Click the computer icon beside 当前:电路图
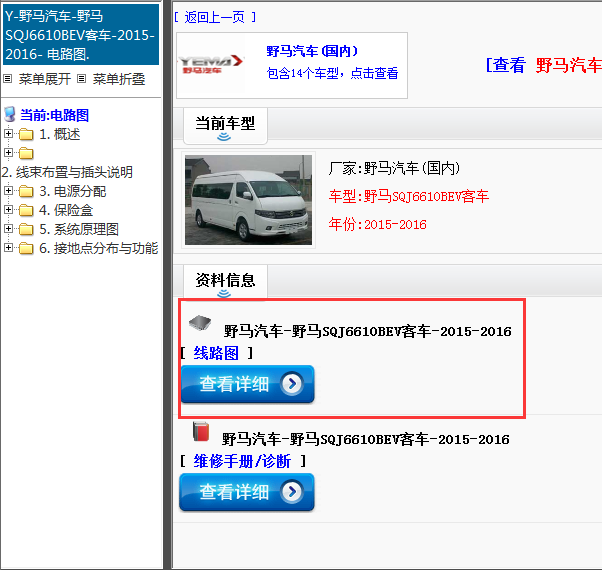This screenshot has height=570, width=602. point(10,114)
